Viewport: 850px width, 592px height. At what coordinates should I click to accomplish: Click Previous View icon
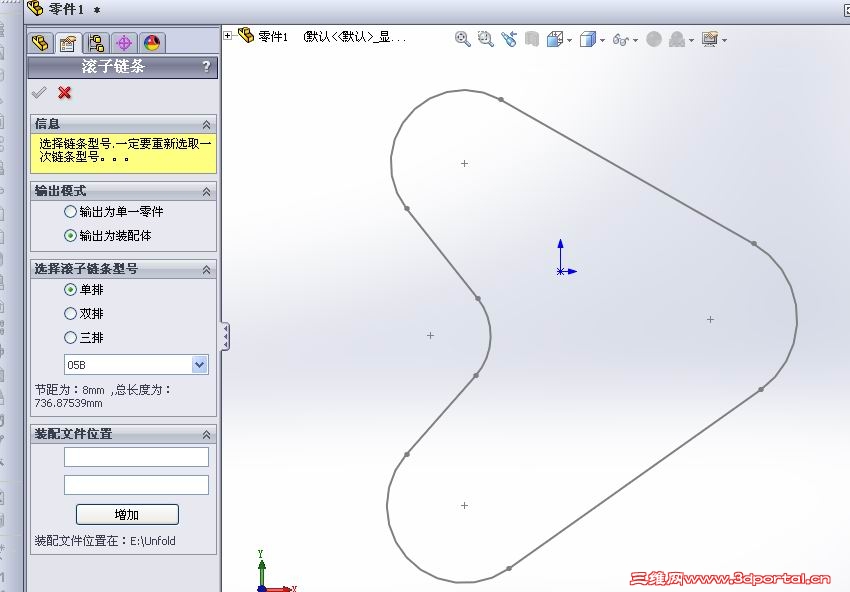point(508,39)
